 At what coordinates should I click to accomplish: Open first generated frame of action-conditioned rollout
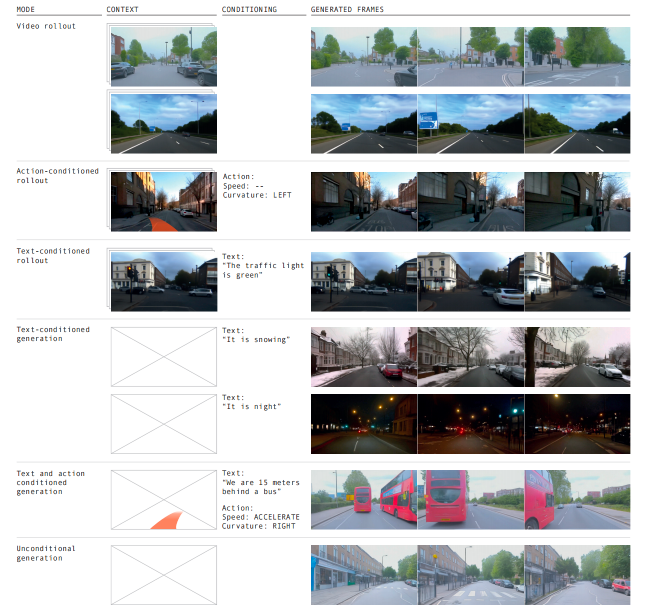point(364,202)
